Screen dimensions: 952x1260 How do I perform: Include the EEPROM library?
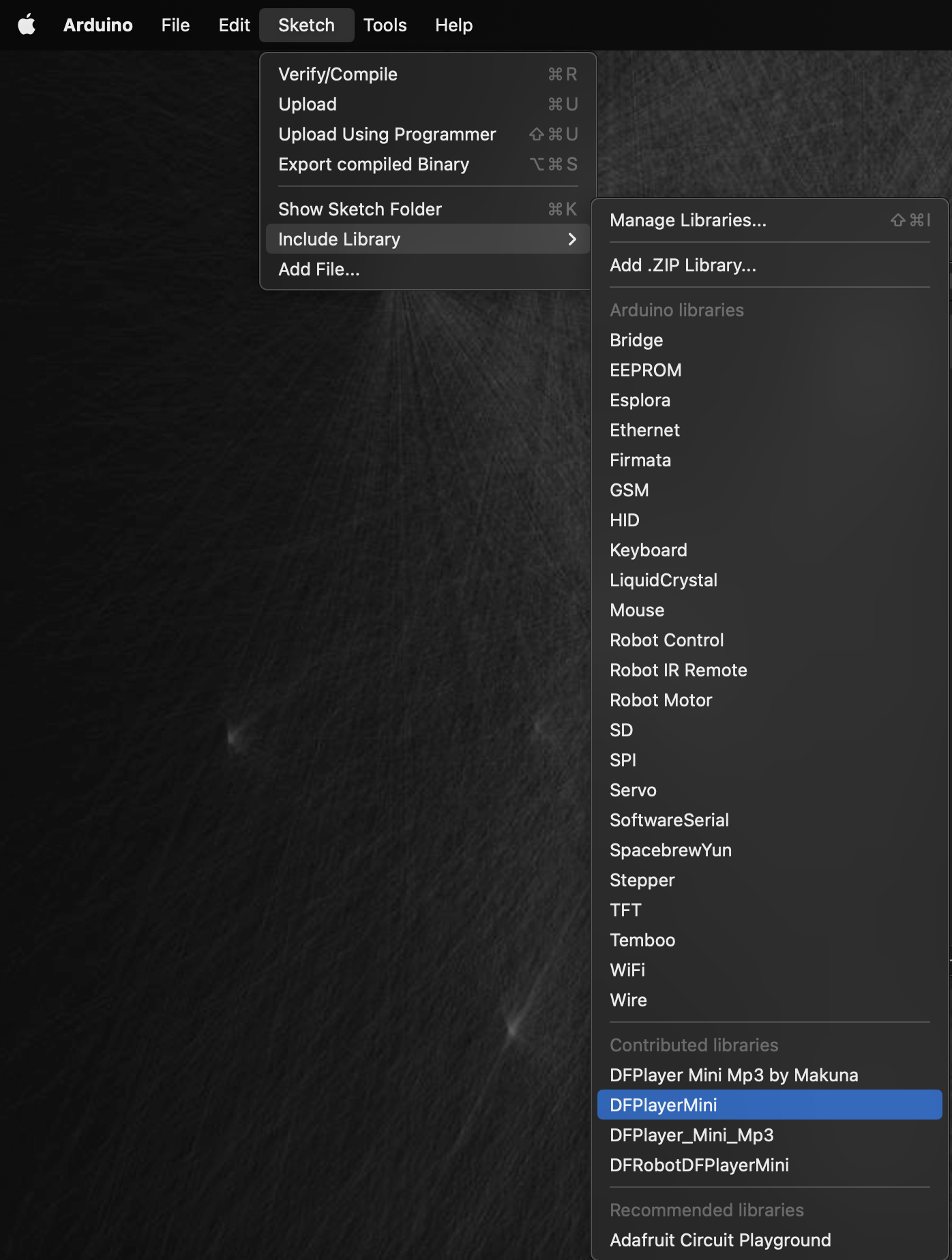click(x=769, y=370)
